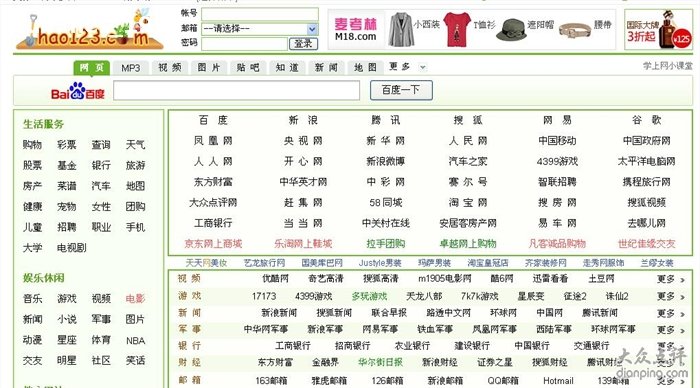700x388 pixels.
Task: Open the 世纪佳缘交友 link
Action: (646, 244)
